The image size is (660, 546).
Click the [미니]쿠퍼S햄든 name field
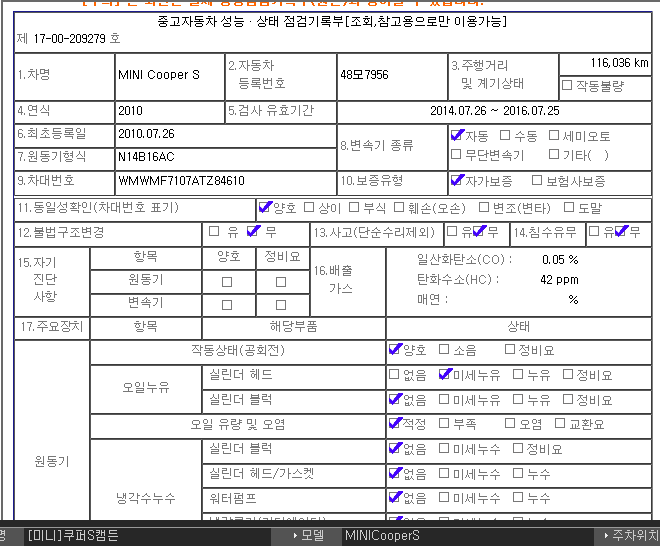tap(72, 536)
